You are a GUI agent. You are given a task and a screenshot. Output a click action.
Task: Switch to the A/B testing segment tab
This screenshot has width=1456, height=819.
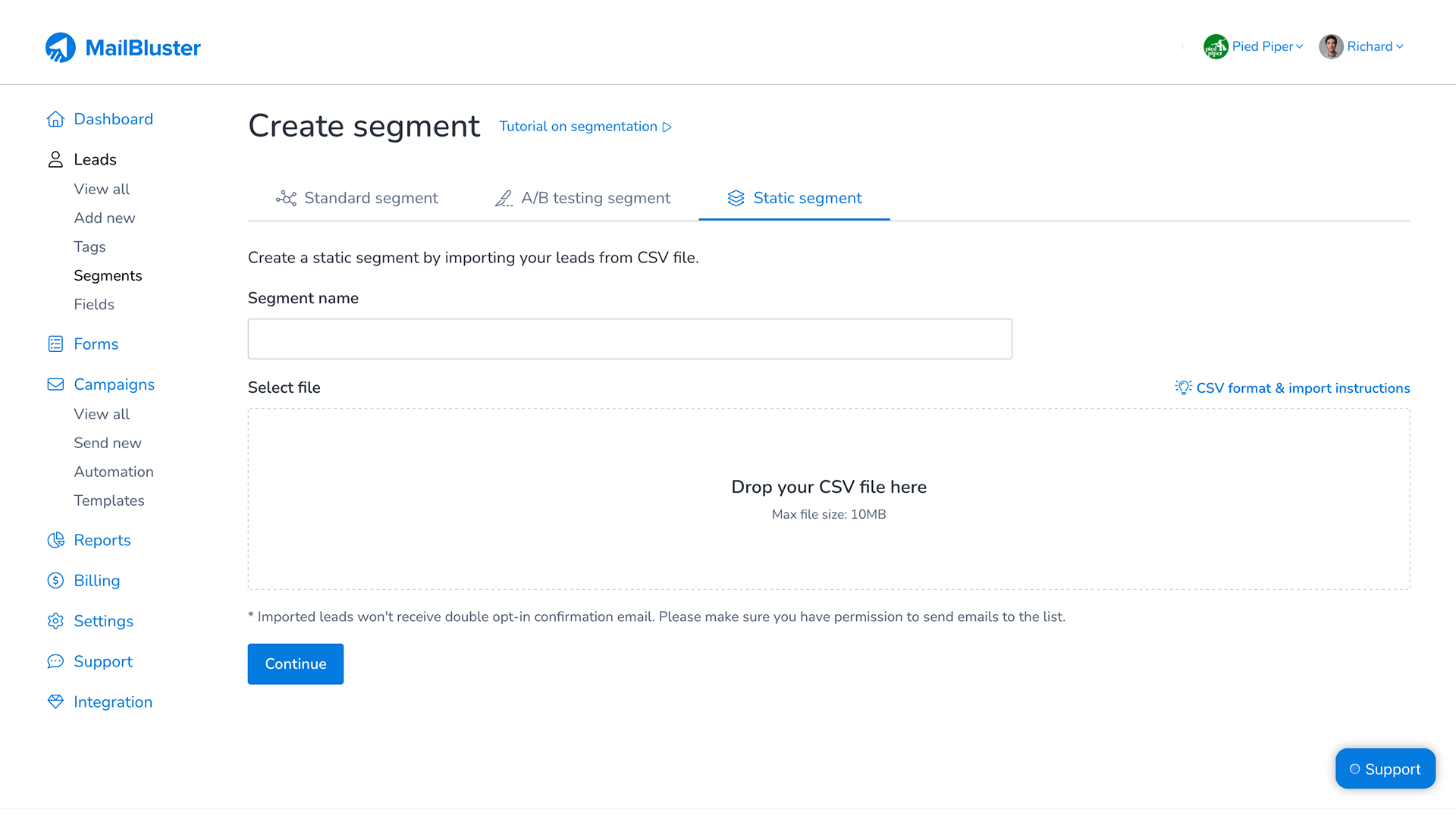point(582,198)
